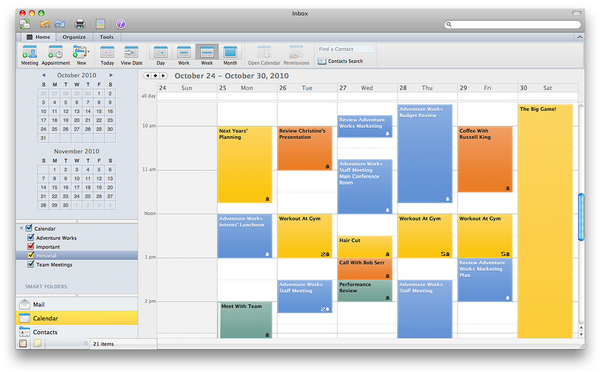Toggle the Team Meetings category checkbox
The height and width of the screenshot is (372, 600).
[x=31, y=264]
